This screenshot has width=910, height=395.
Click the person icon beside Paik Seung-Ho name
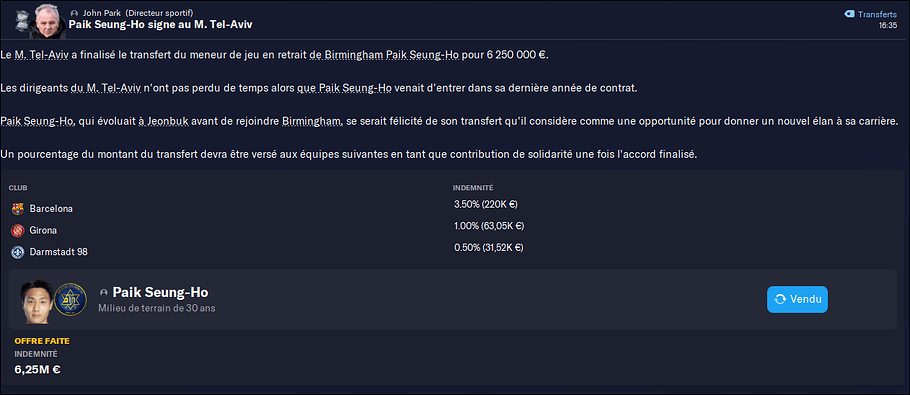pyautogui.click(x=103, y=292)
